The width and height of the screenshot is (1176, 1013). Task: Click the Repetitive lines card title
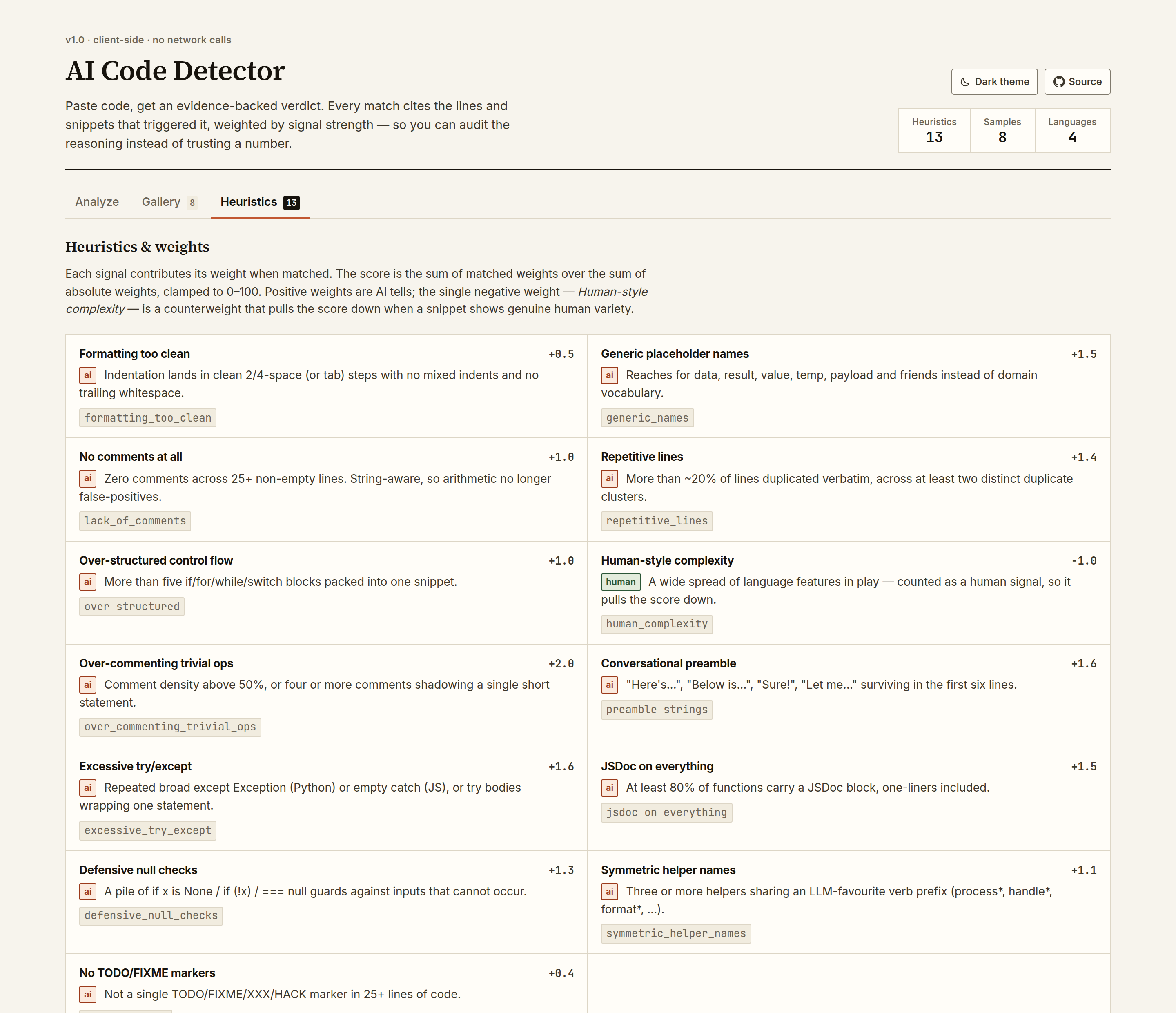click(642, 457)
